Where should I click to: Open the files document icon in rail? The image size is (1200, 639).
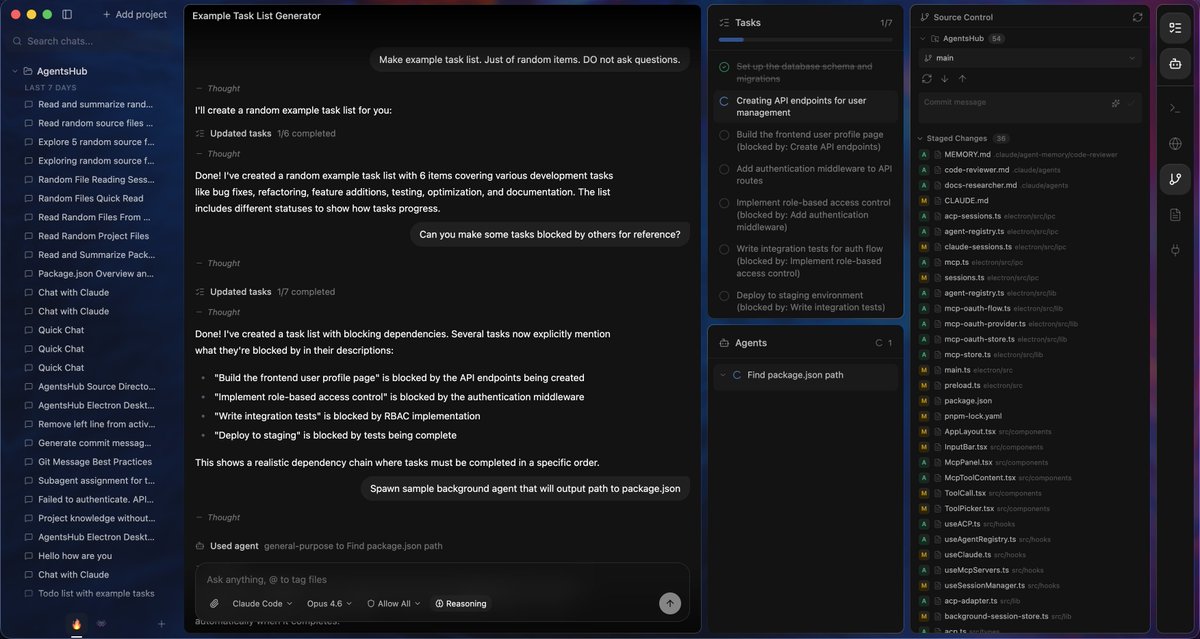tap(1175, 215)
